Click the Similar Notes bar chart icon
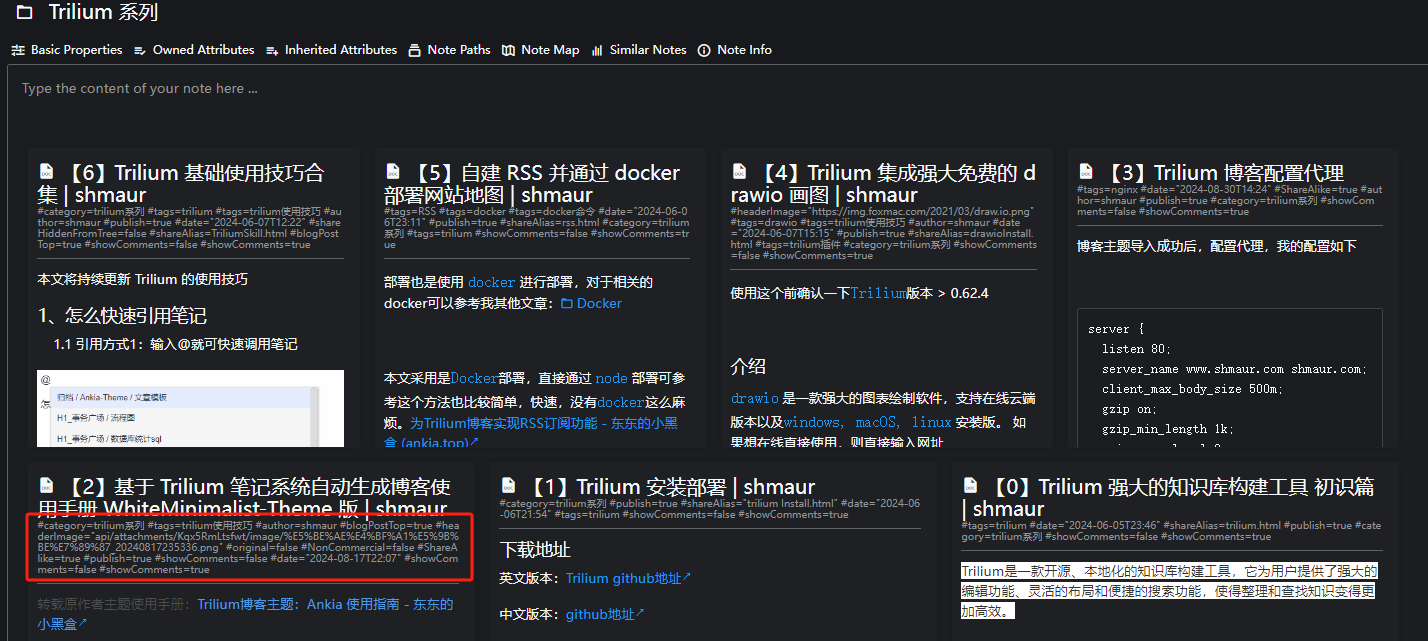Screen dimensions: 1428x641 tap(597, 50)
